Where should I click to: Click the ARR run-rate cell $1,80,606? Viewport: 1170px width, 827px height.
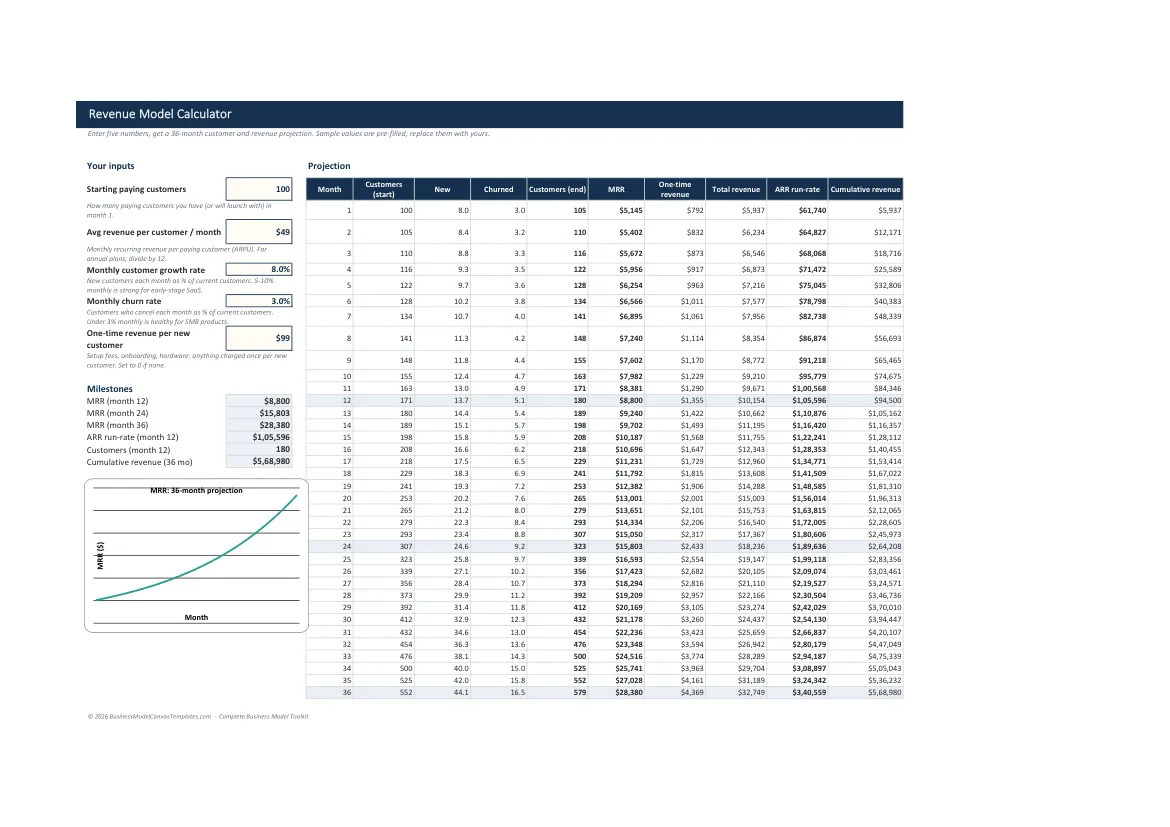tap(797, 534)
